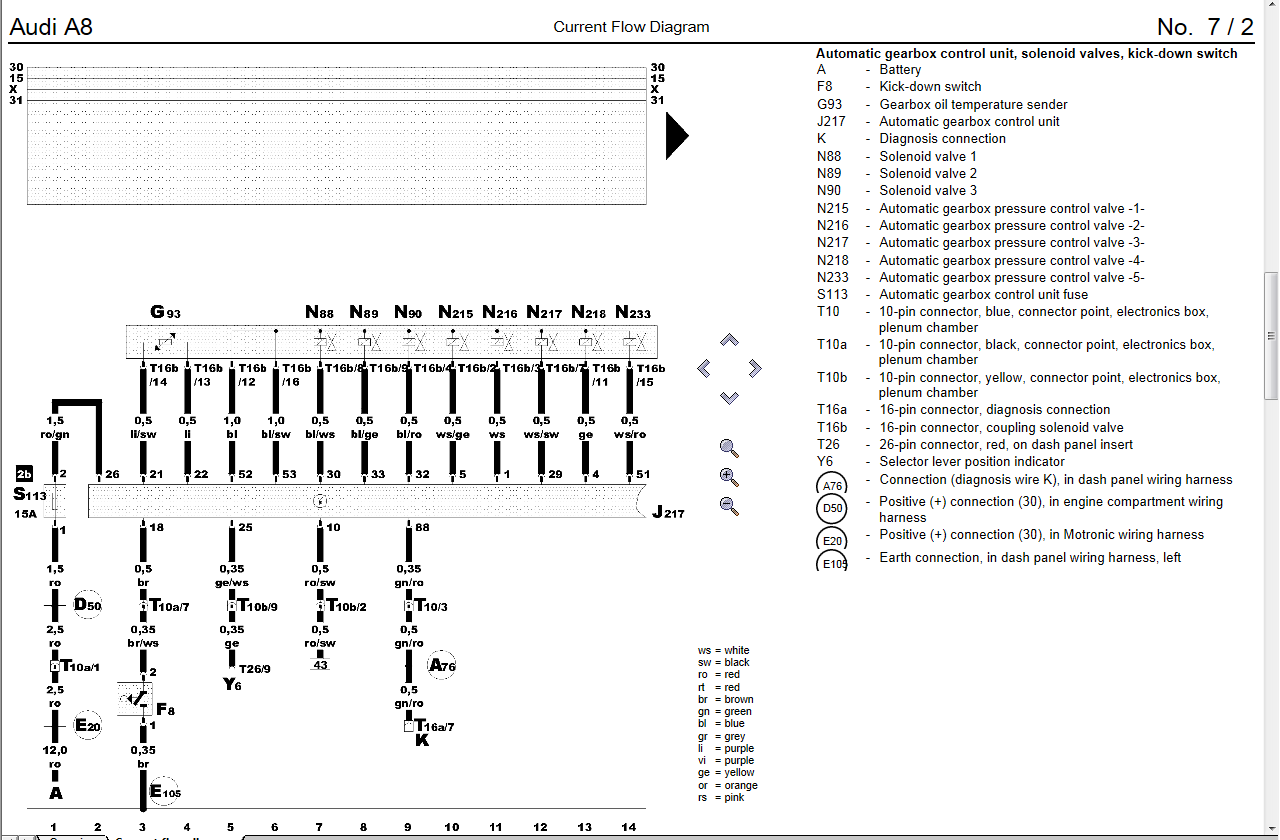The height and width of the screenshot is (840, 1280).
Task: Click the K diagnosis connection label in diagram
Action: (422, 740)
